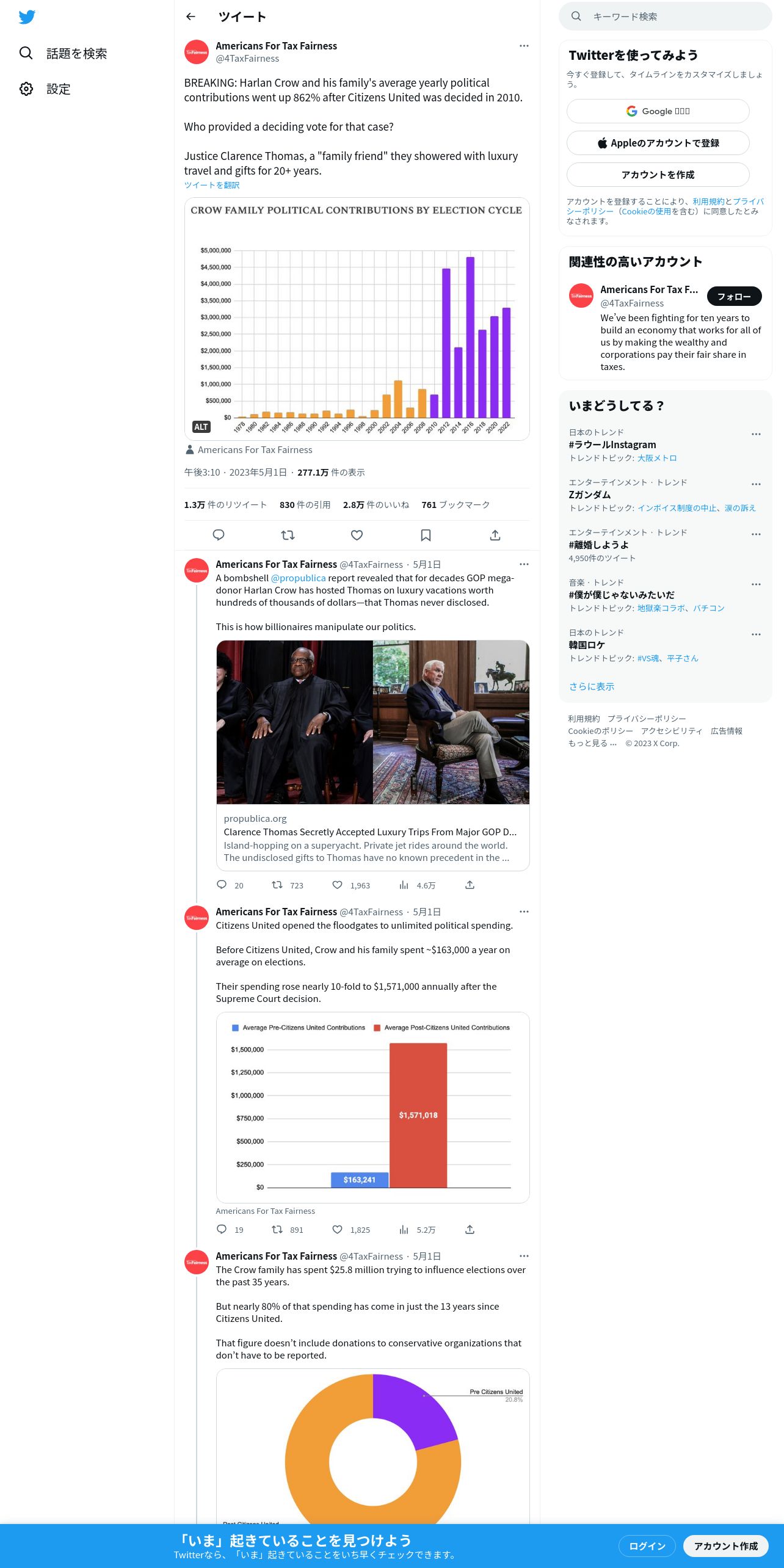
Task: Like the main tweet with heart icon
Action: click(357, 535)
